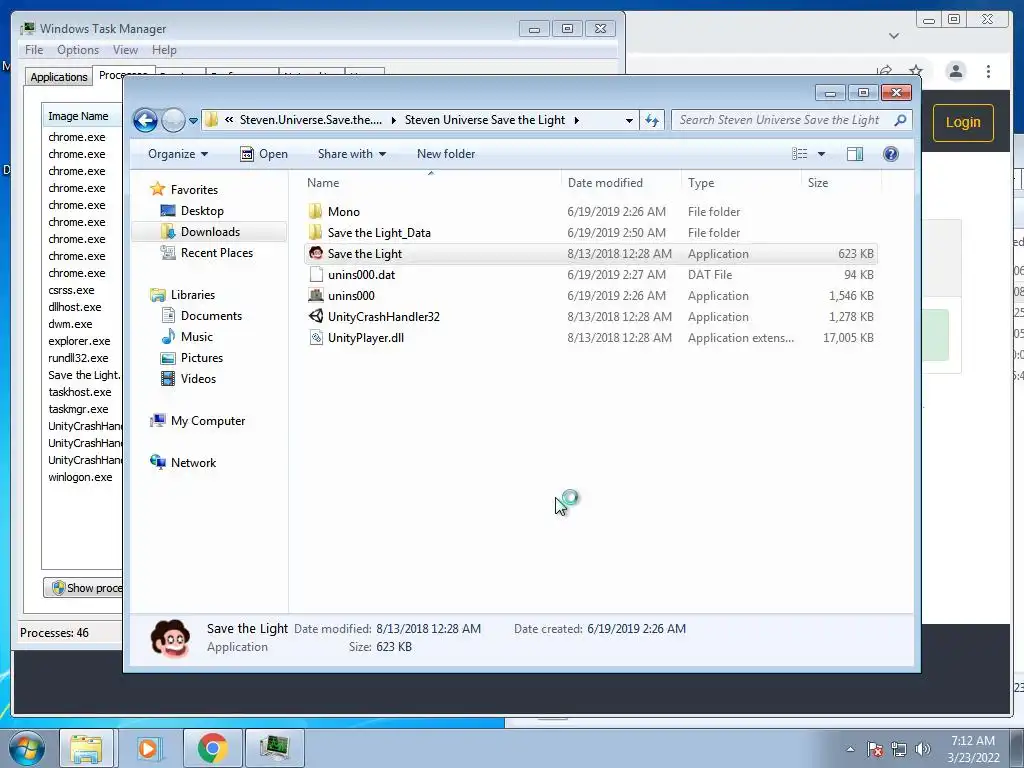Open the view options dropdown arrow
The height and width of the screenshot is (768, 1024).
822,154
